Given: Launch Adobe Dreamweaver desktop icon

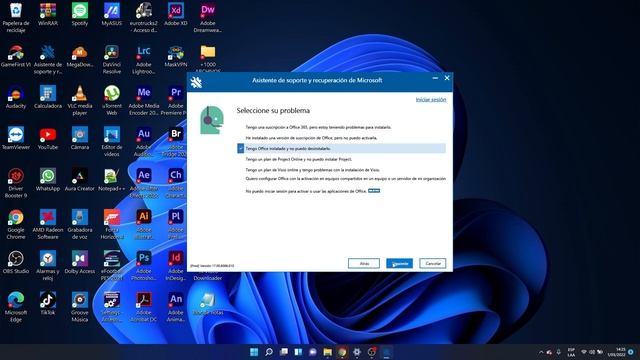Looking at the screenshot, I should coord(208,18).
